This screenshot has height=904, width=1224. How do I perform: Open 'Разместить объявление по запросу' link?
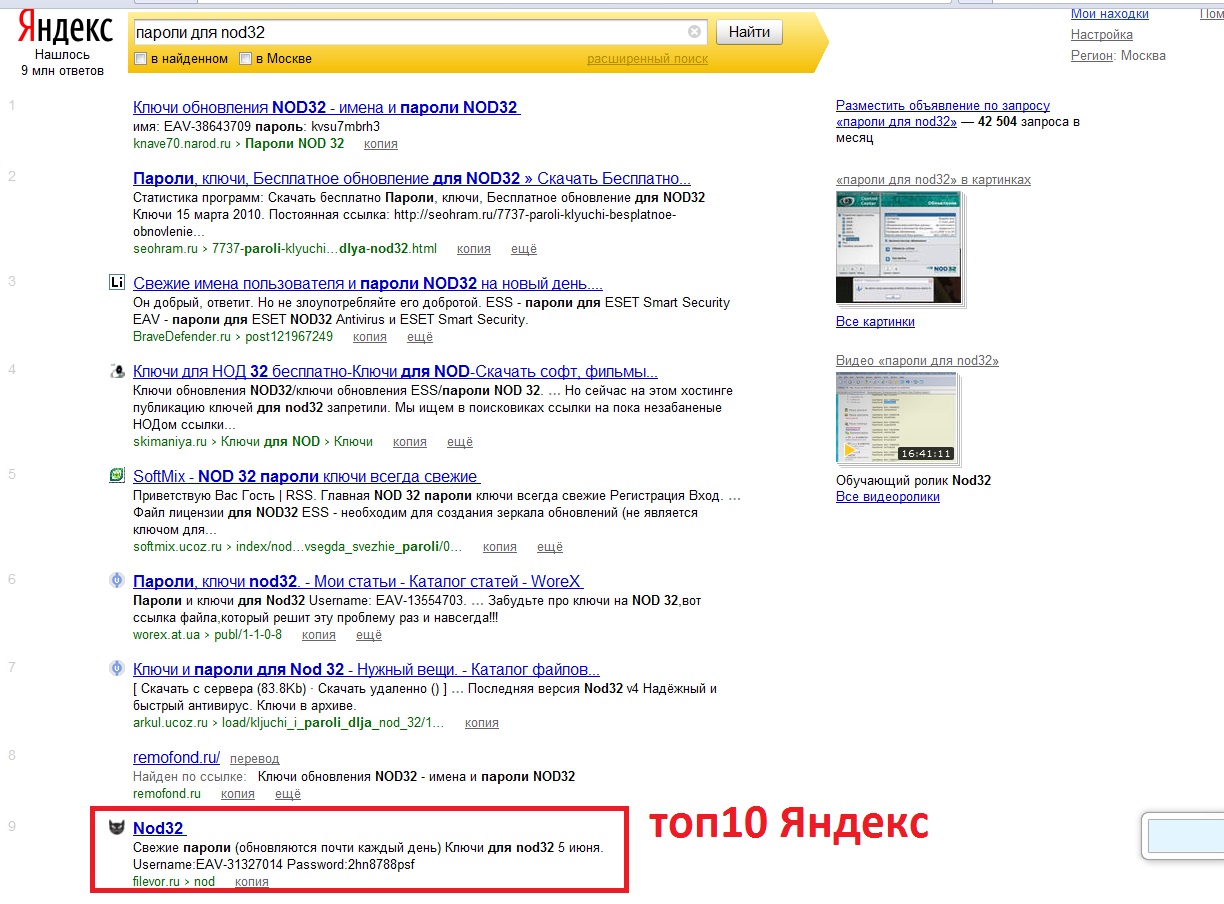pyautogui.click(x=943, y=106)
